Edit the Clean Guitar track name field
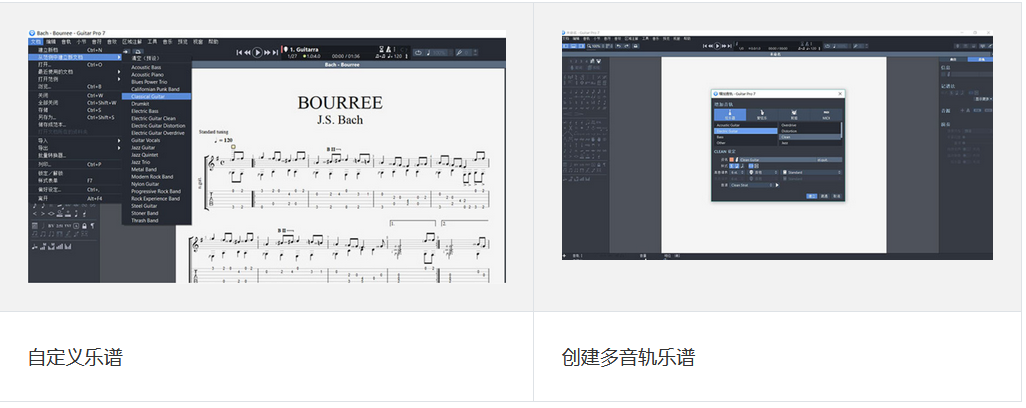The height and width of the screenshot is (408, 1026). (778, 160)
